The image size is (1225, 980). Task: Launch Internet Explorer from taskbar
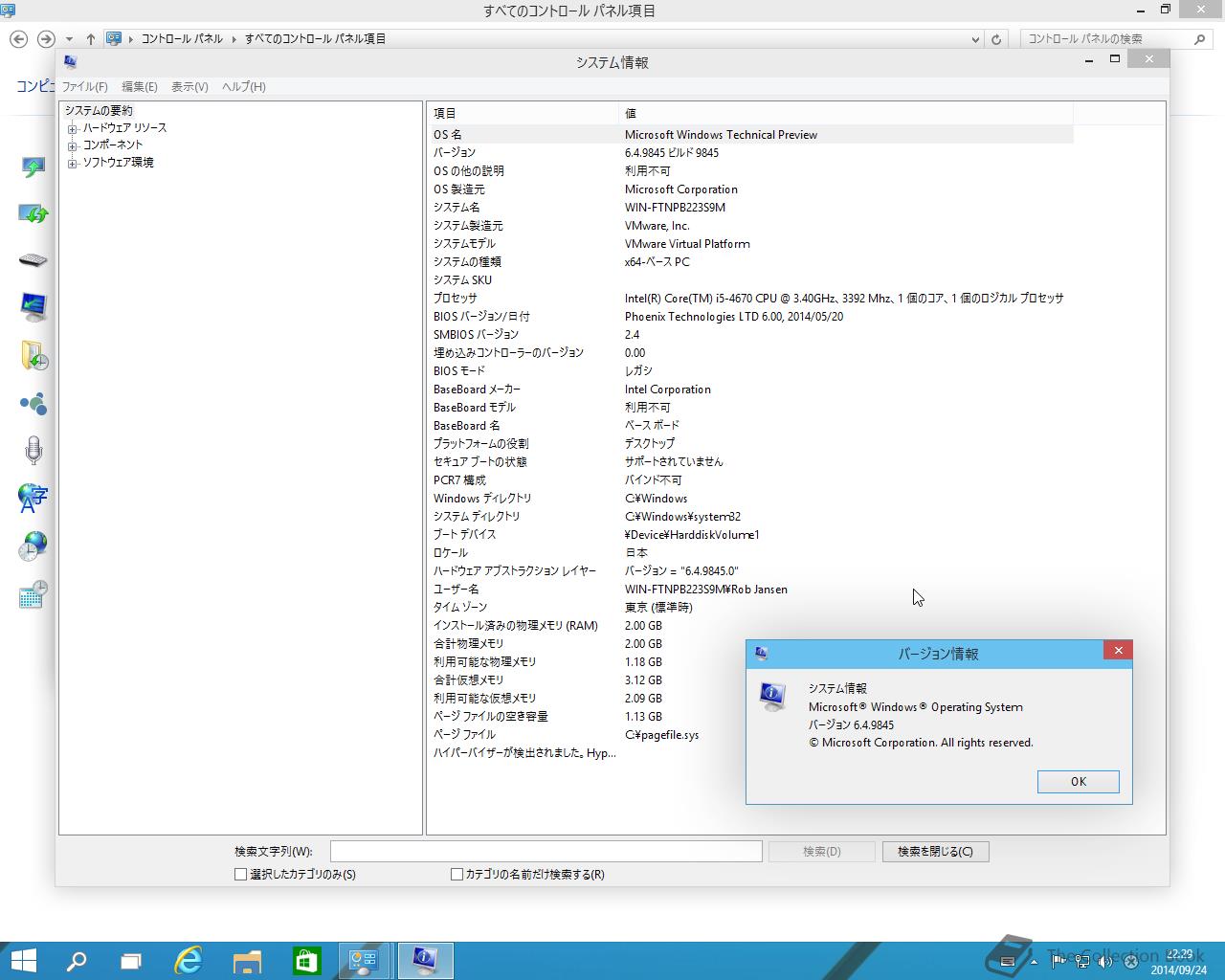[189, 961]
